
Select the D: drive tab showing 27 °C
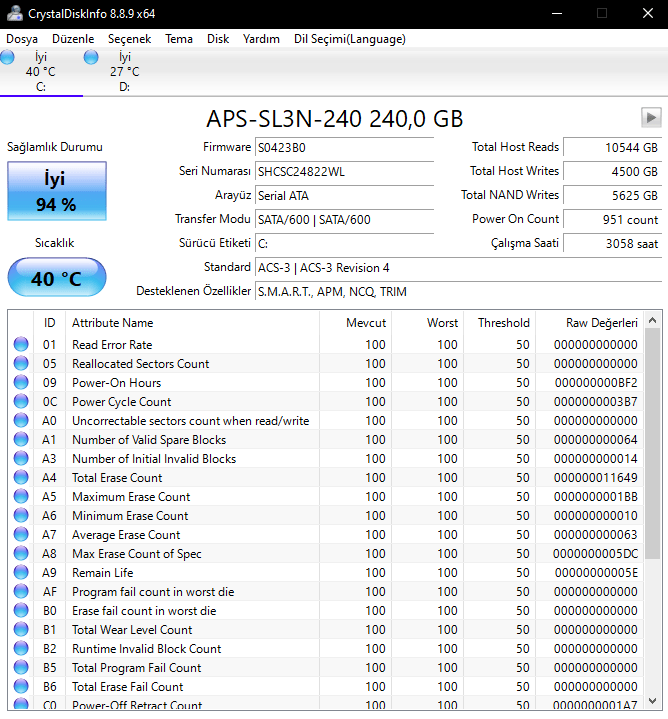click(124, 71)
